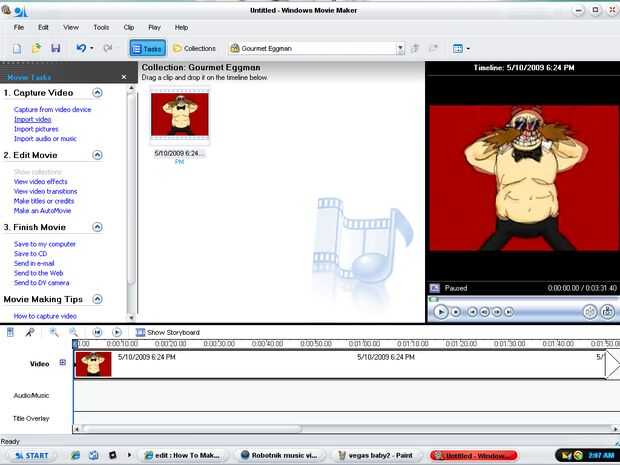
Task: Open the Edit menu
Action: tap(43, 27)
